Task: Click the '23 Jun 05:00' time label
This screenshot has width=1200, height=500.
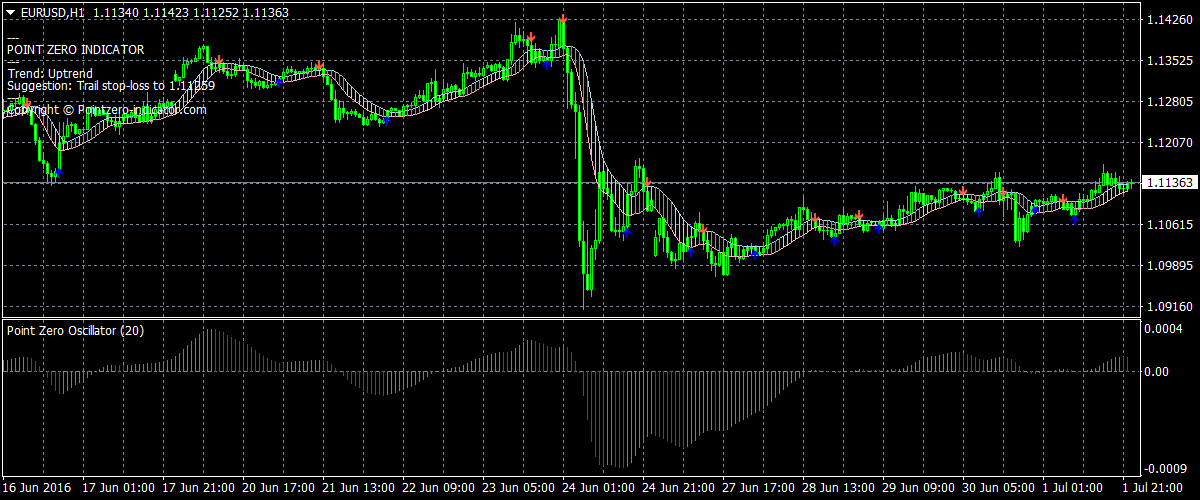Action: tap(519, 489)
